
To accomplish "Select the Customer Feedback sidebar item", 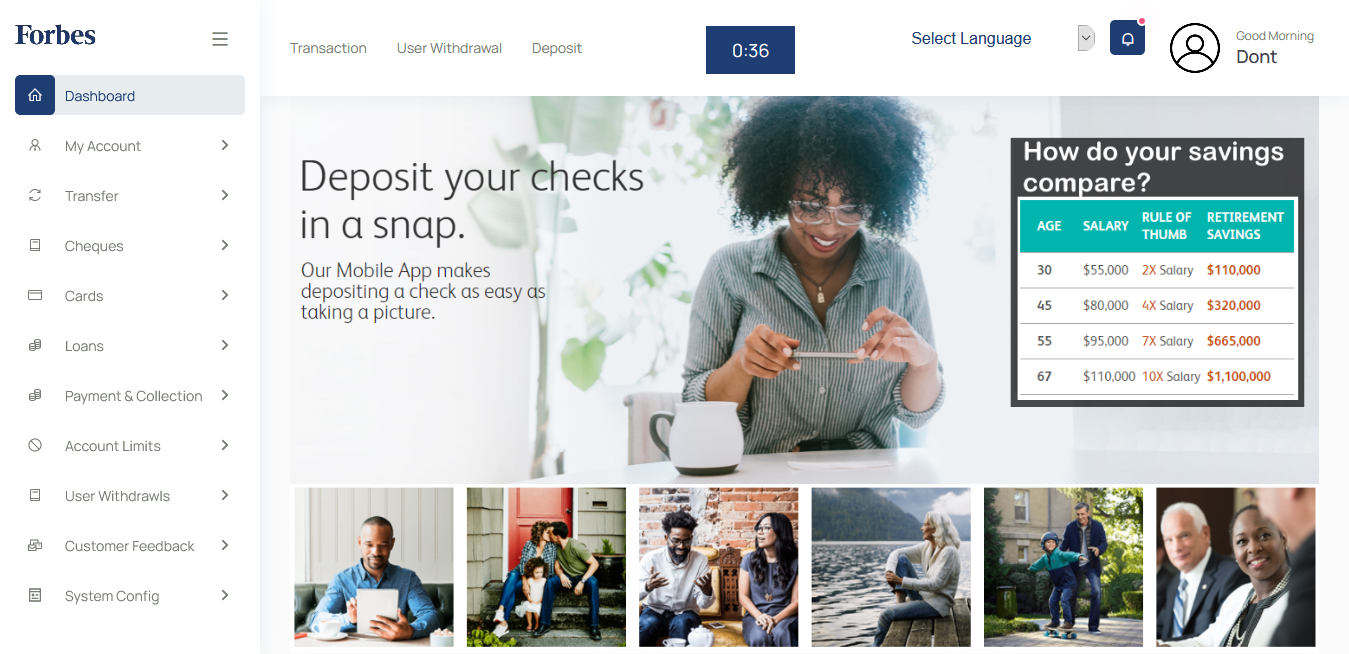I will pyautogui.click(x=130, y=545).
